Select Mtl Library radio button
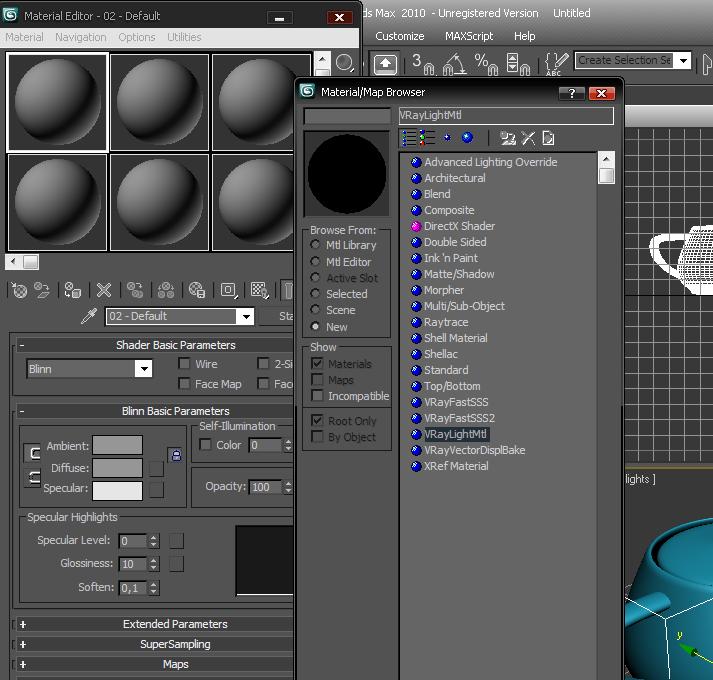 315,245
